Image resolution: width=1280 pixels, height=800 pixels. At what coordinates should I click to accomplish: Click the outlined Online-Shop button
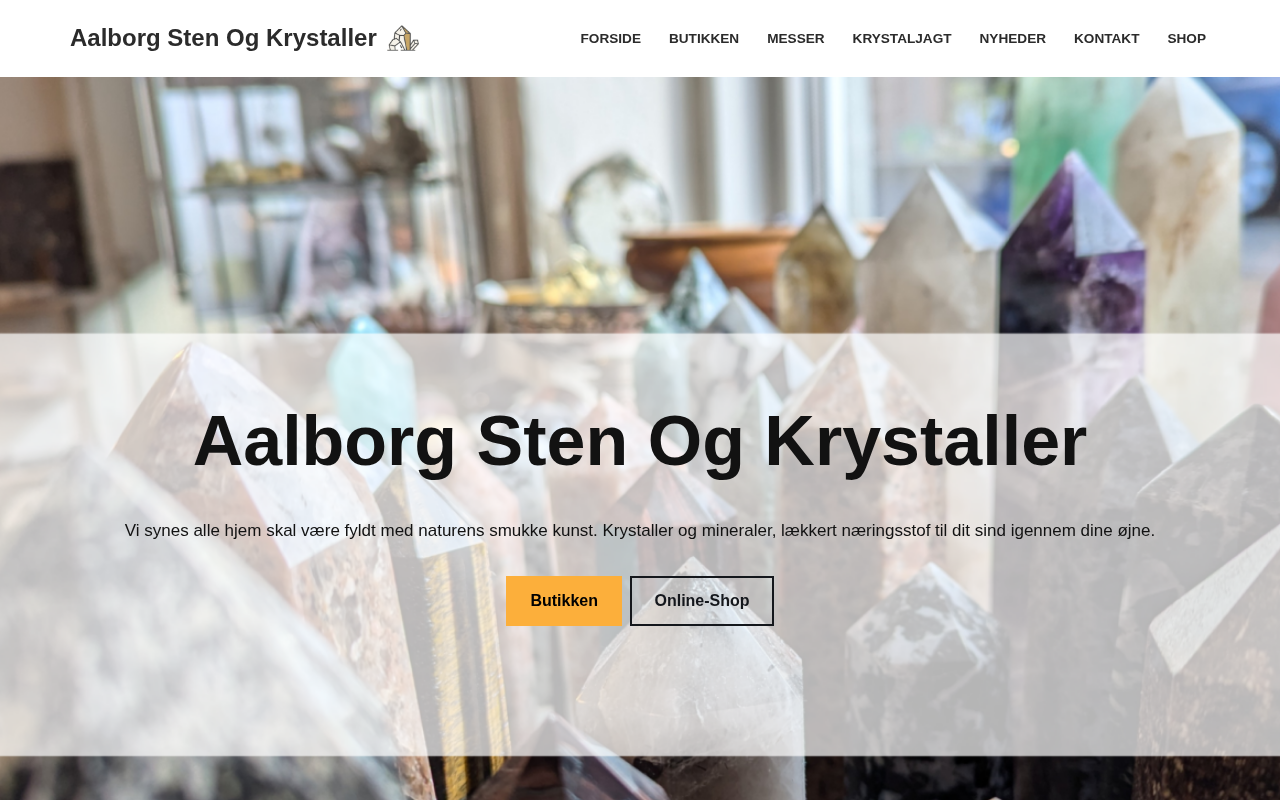pos(702,601)
